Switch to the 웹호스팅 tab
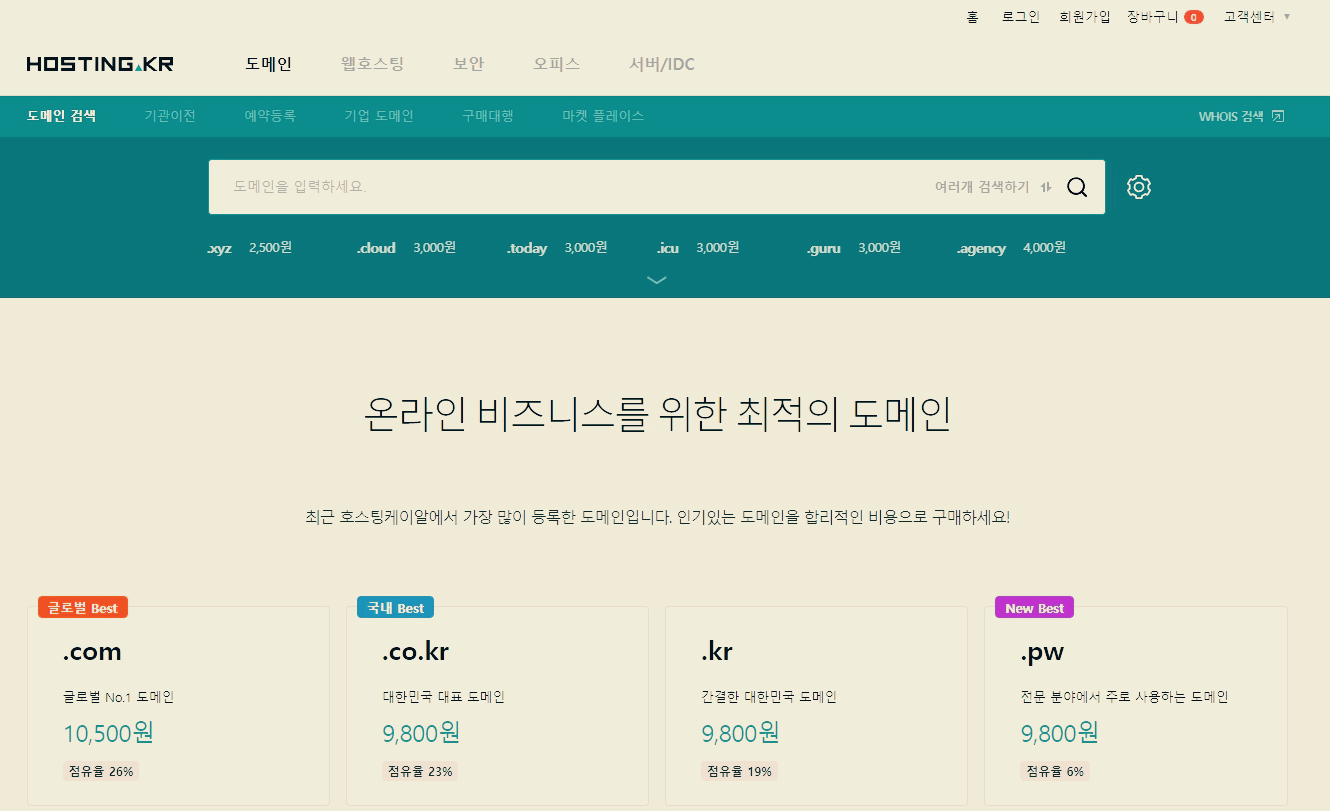This screenshot has height=811, width=1330. pyautogui.click(x=371, y=64)
